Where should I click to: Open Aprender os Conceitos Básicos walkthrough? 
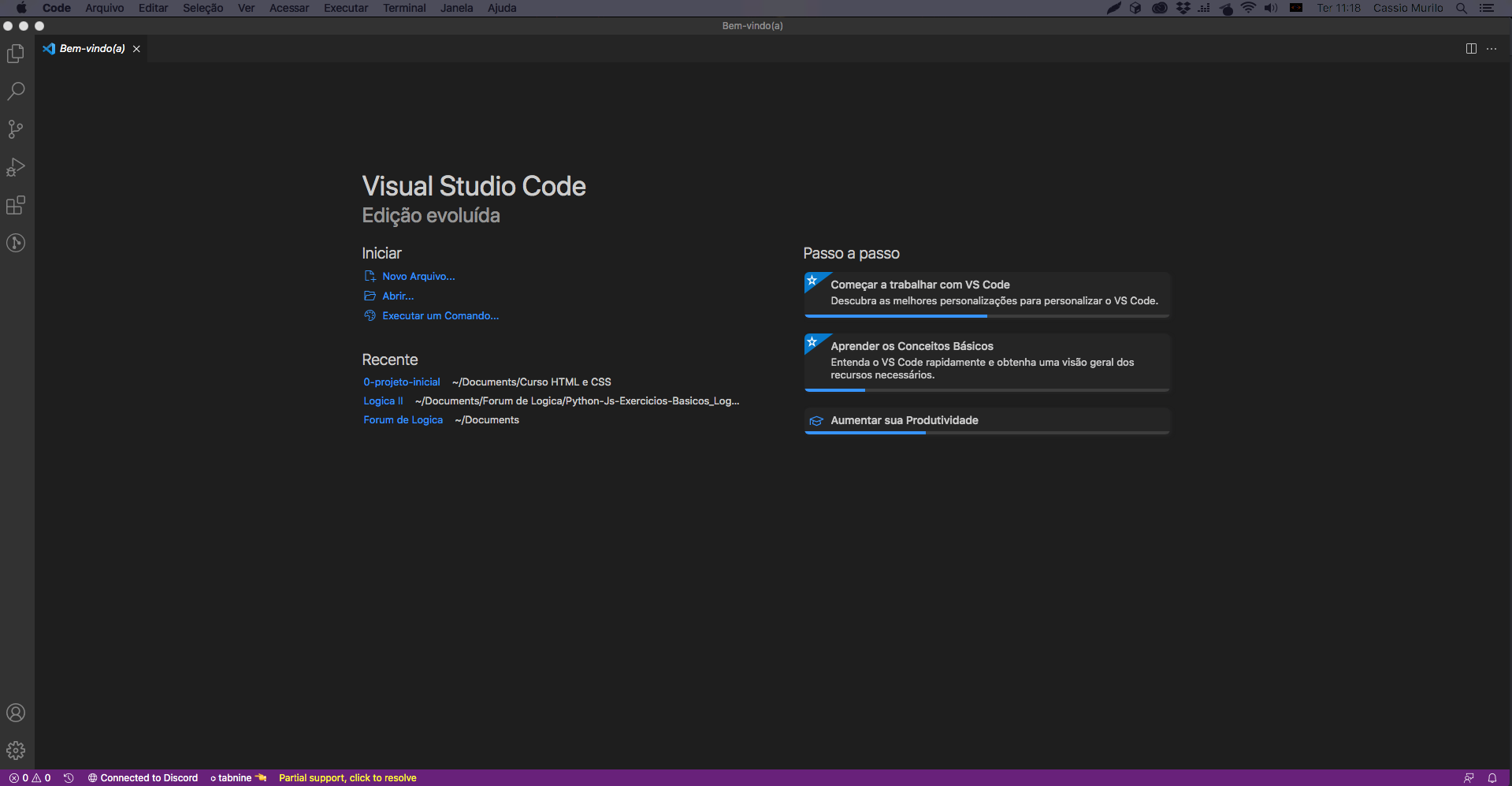987,363
